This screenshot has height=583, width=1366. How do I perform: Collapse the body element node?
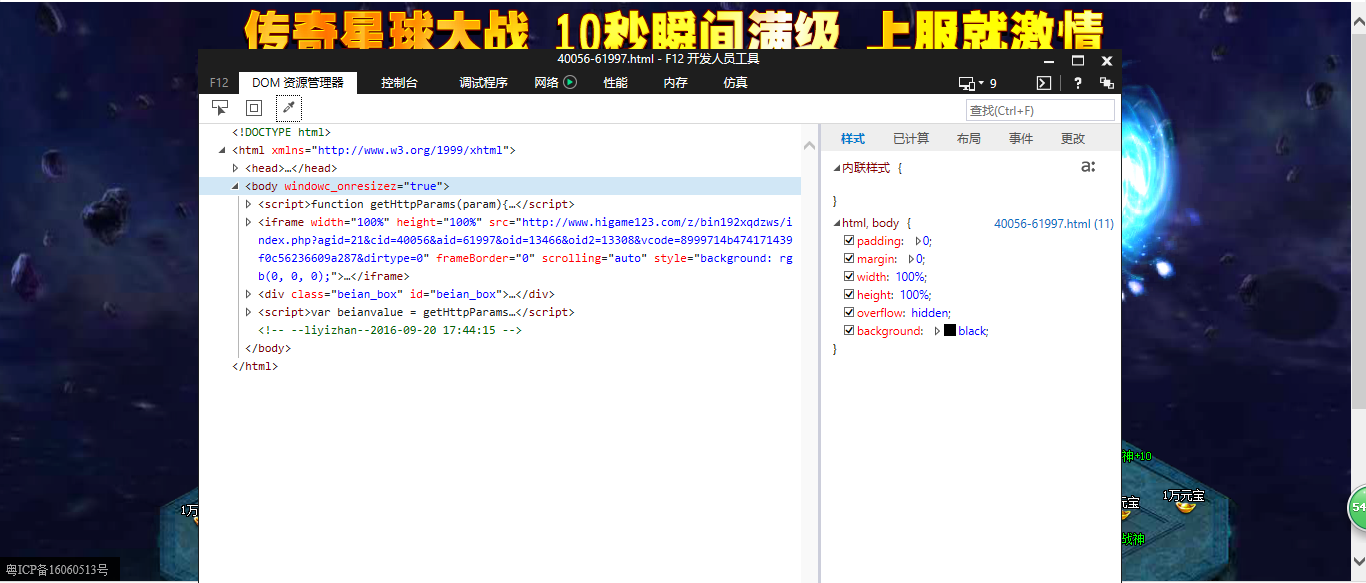click(x=233, y=186)
